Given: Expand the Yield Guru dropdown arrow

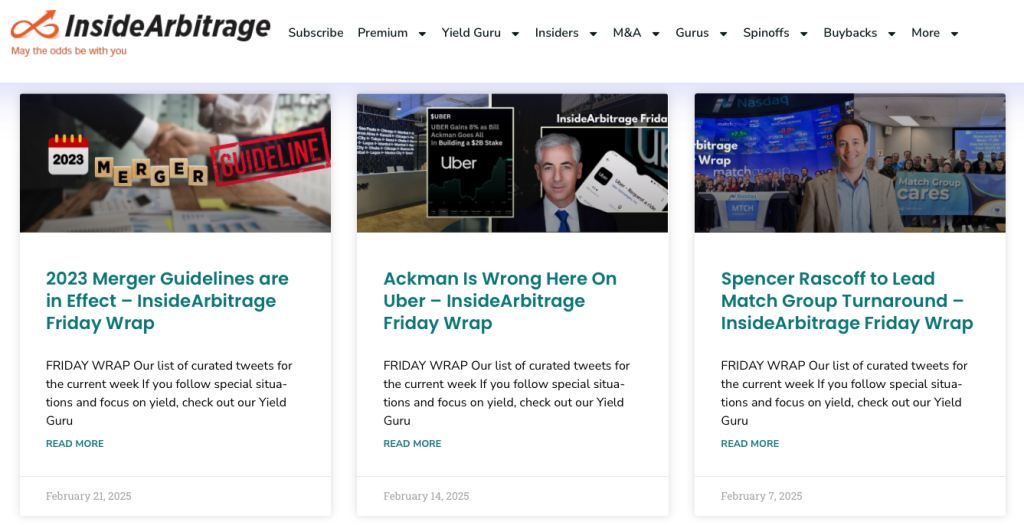Looking at the screenshot, I should (515, 34).
